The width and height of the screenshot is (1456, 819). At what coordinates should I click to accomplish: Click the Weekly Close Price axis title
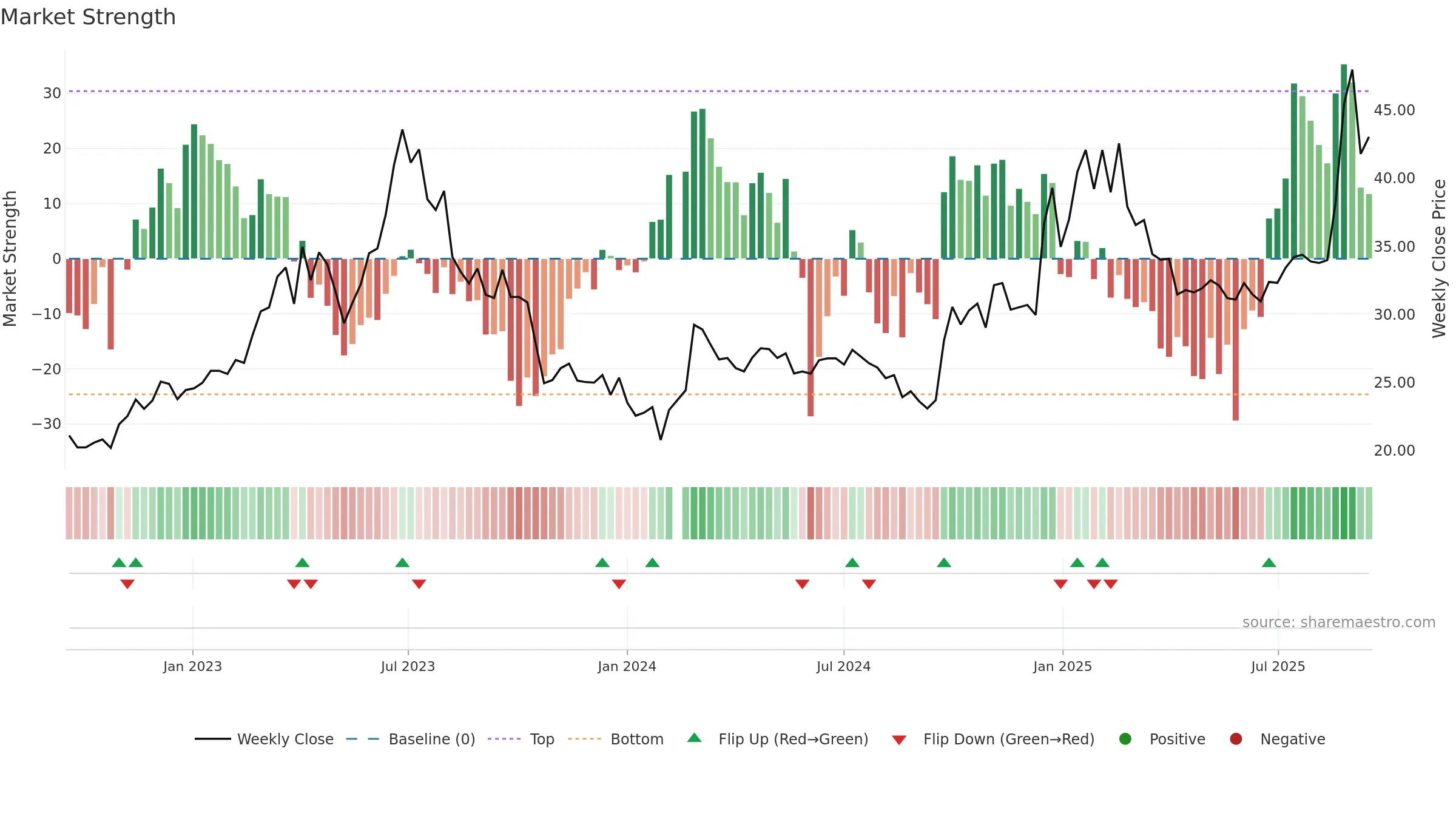(x=1439, y=258)
